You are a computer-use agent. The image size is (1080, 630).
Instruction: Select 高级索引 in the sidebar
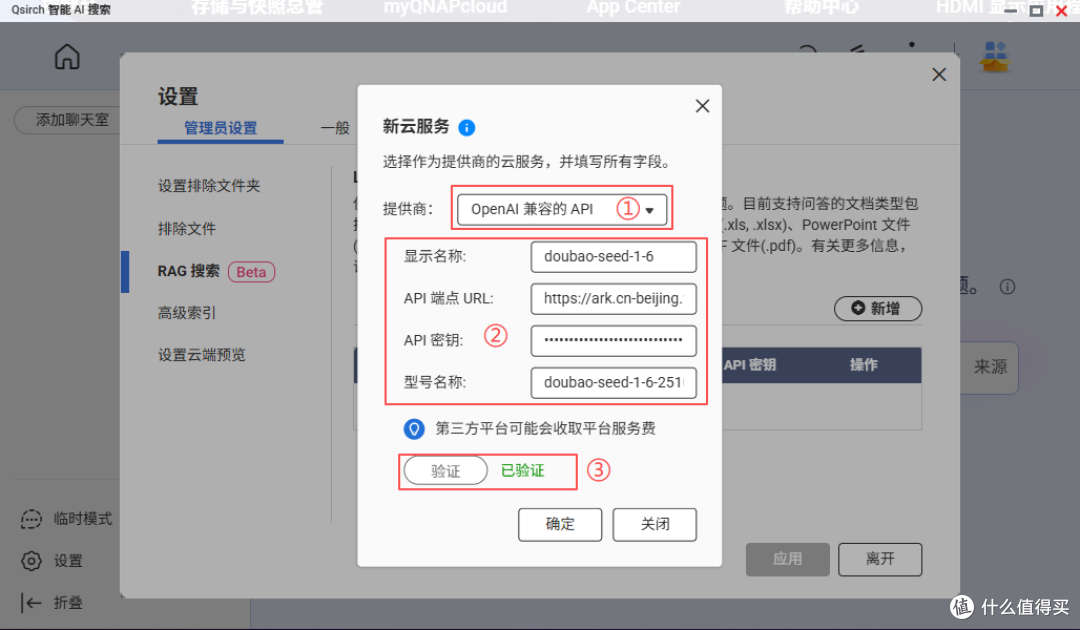click(x=187, y=313)
